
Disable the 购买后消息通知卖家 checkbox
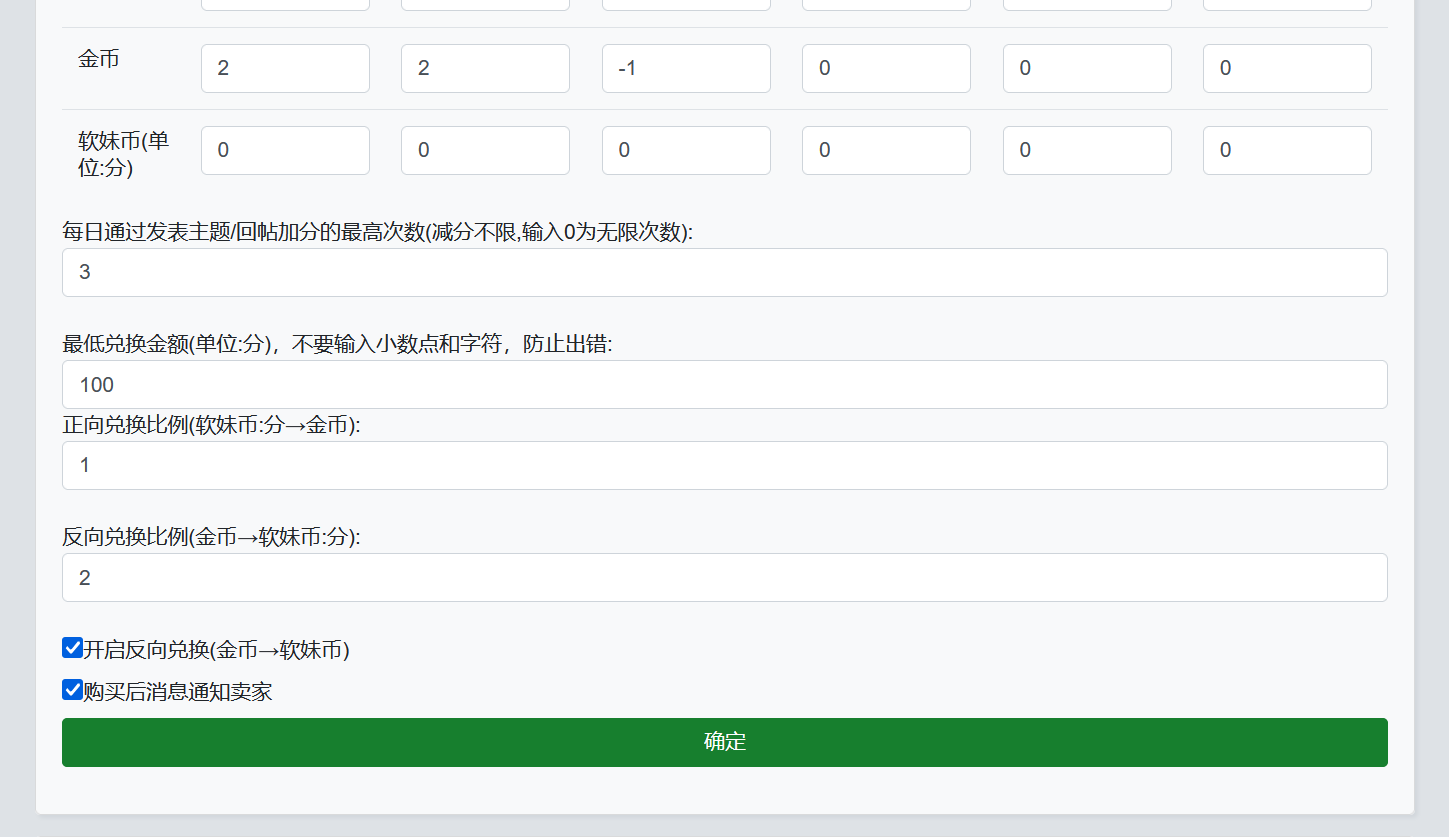coord(72,690)
